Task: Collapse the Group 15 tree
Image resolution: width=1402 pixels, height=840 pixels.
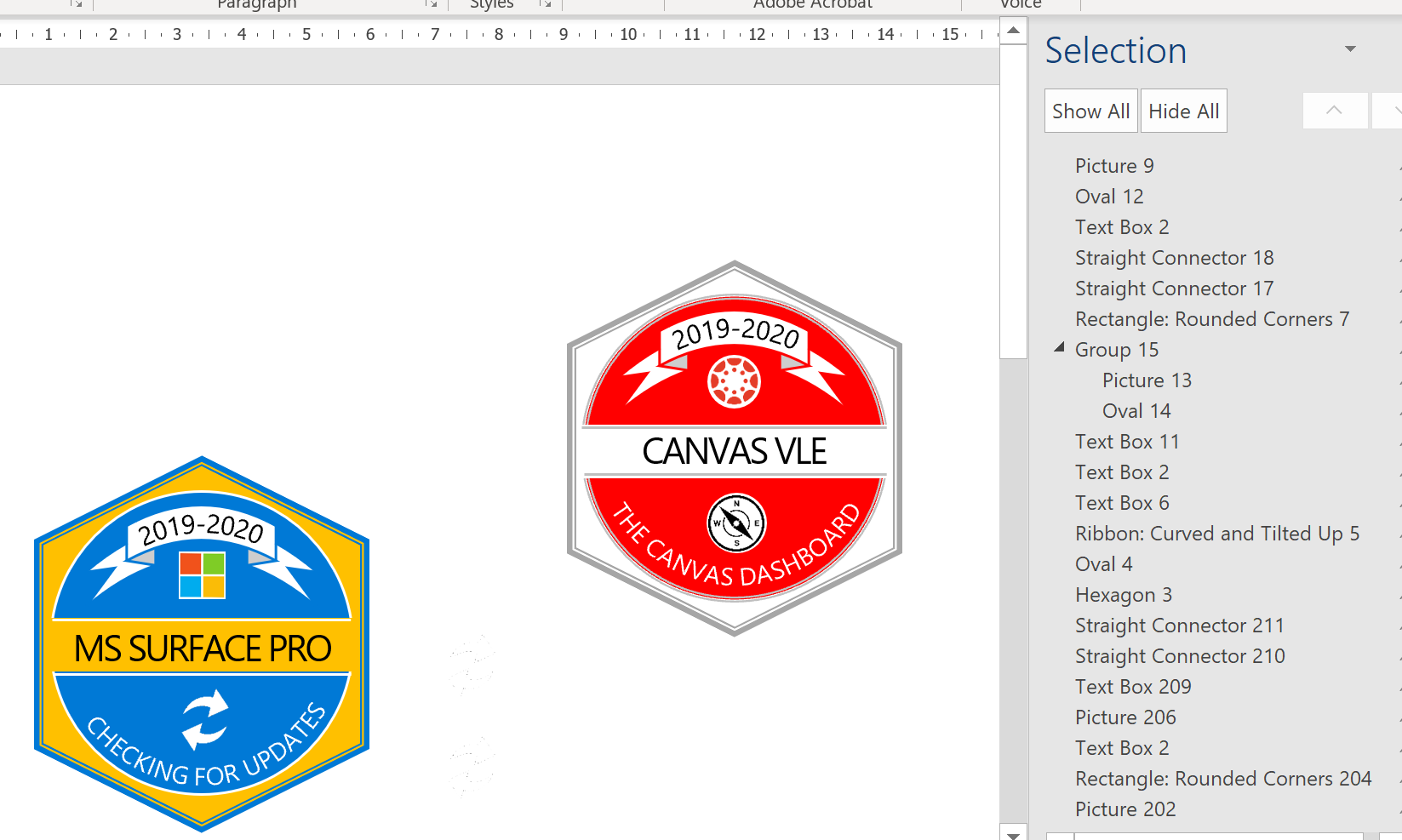Action: 1059,348
